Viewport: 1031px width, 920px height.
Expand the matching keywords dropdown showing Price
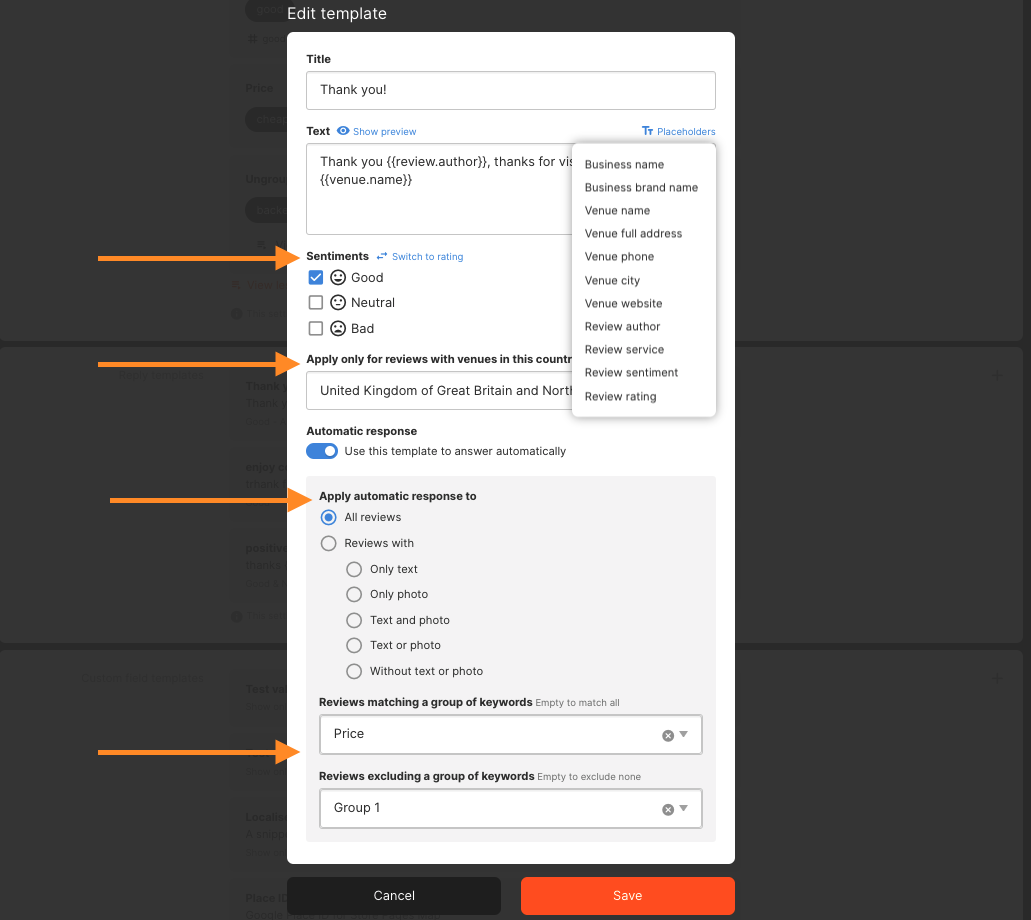pyautogui.click(x=686, y=733)
